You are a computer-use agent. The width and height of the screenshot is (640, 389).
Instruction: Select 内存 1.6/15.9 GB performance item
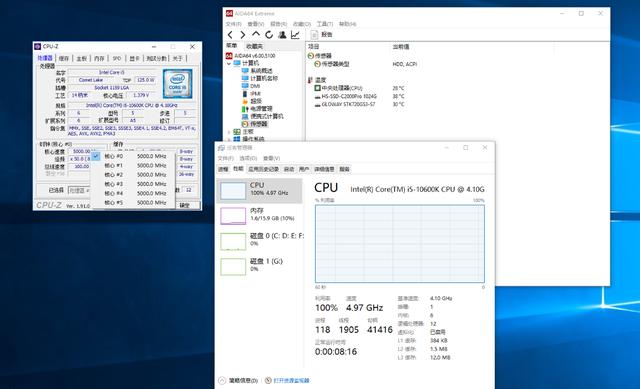(x=259, y=216)
